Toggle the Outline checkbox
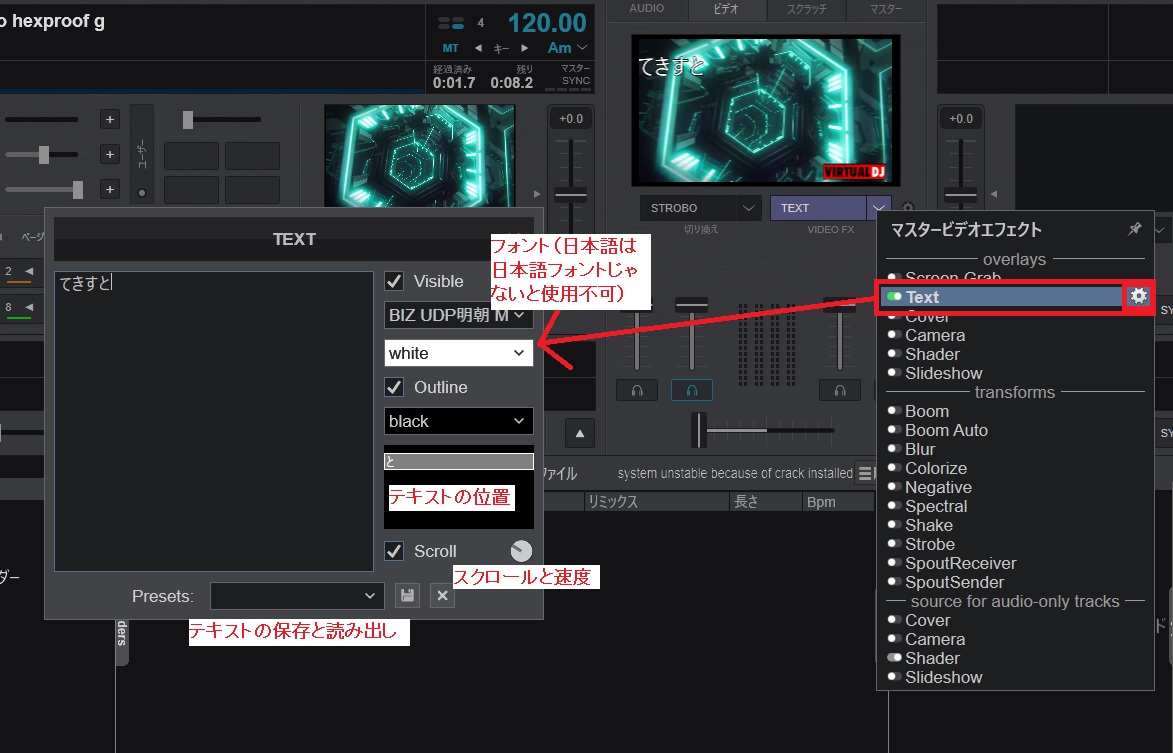 point(394,387)
